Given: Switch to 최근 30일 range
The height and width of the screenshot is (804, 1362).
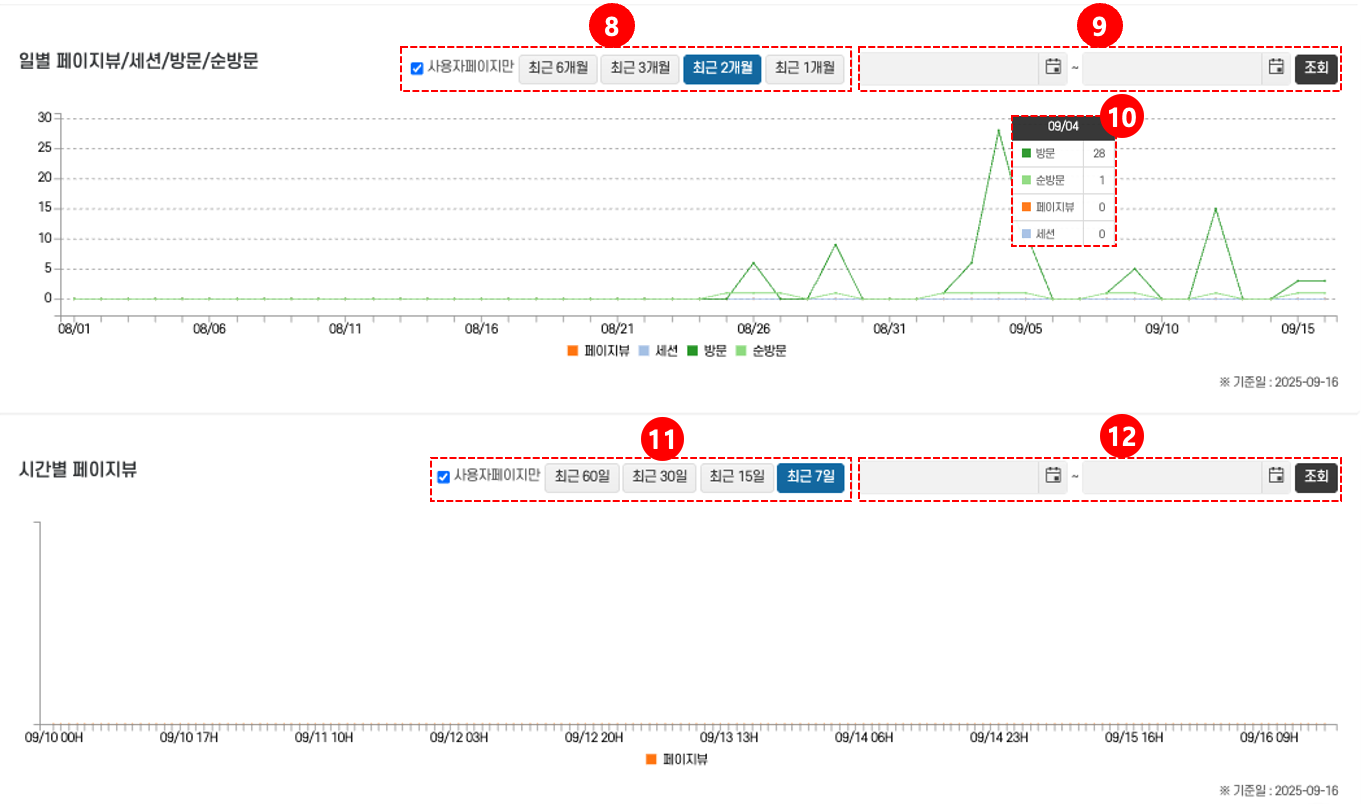Looking at the screenshot, I should point(660,477).
